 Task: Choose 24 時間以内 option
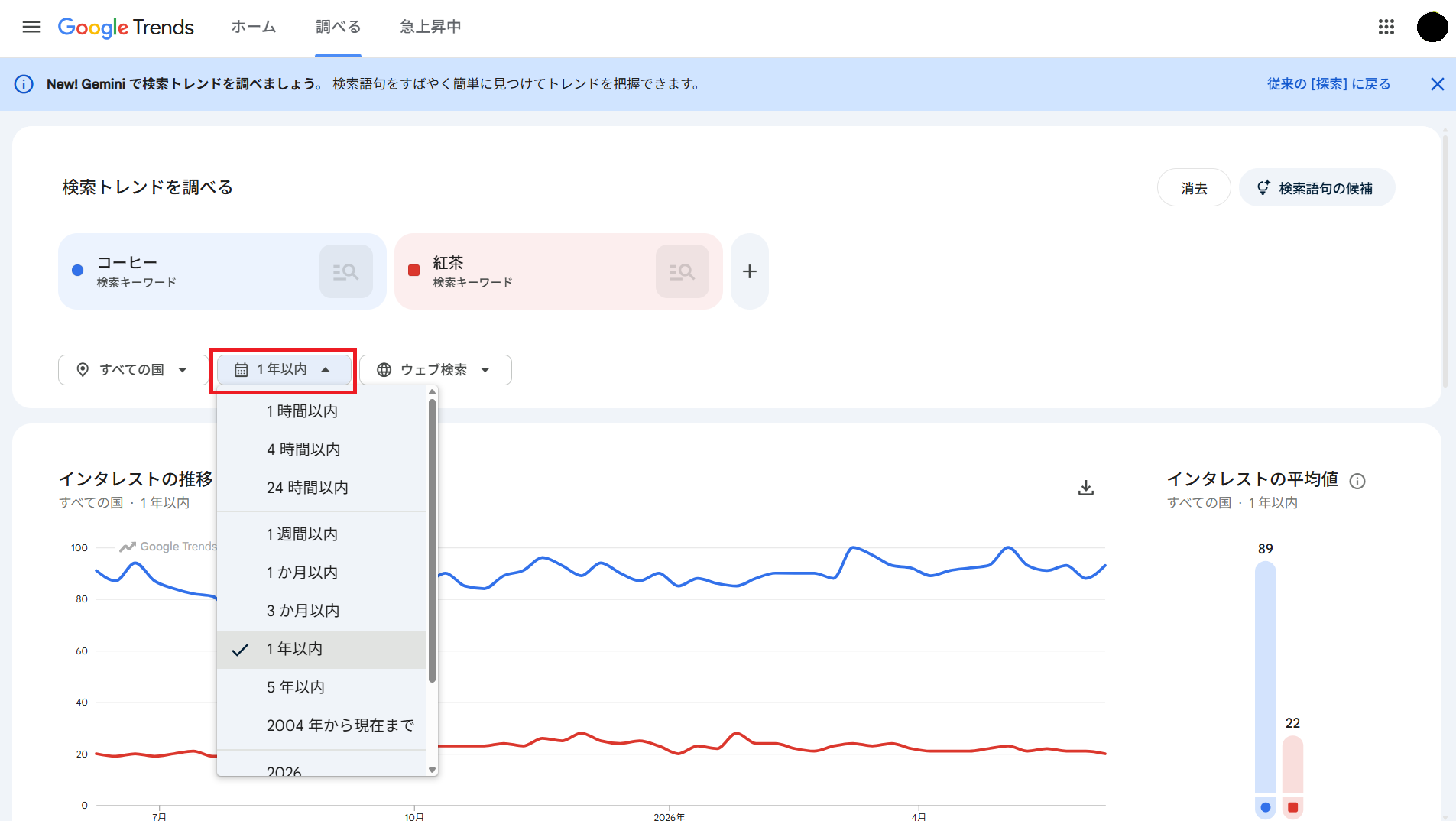pyautogui.click(x=322, y=488)
